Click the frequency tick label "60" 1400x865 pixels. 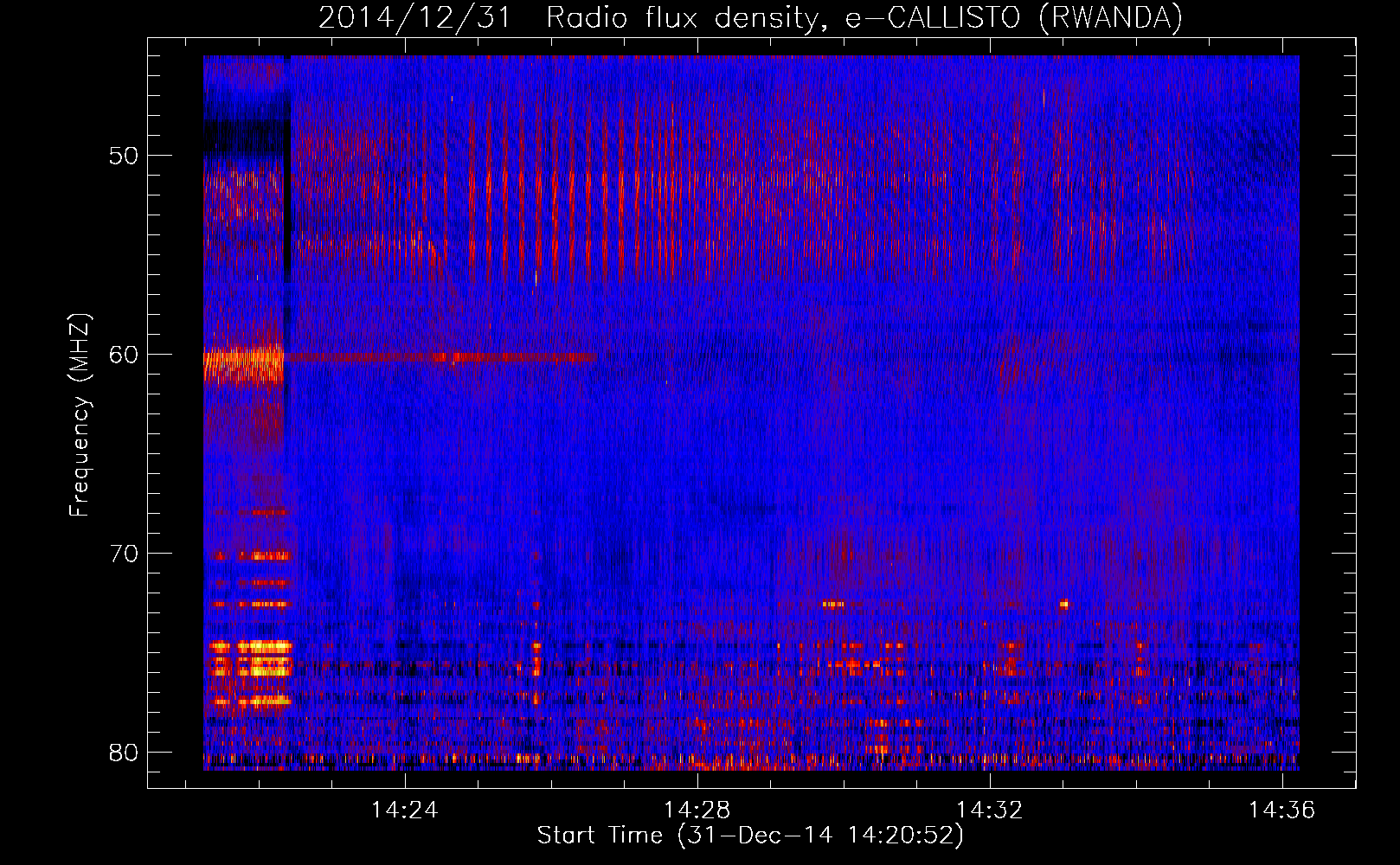[x=124, y=355]
